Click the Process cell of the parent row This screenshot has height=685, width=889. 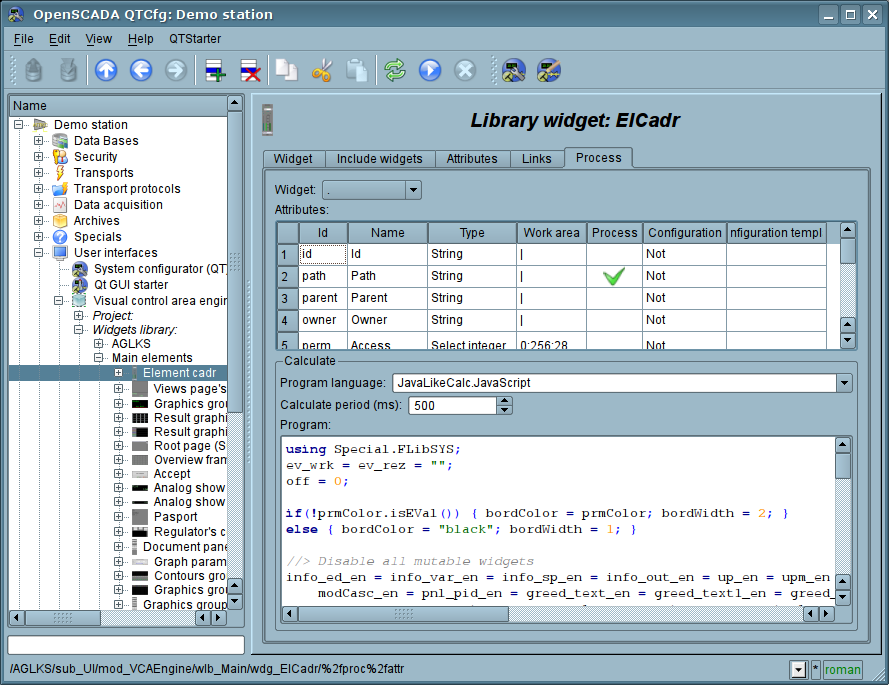pos(614,298)
